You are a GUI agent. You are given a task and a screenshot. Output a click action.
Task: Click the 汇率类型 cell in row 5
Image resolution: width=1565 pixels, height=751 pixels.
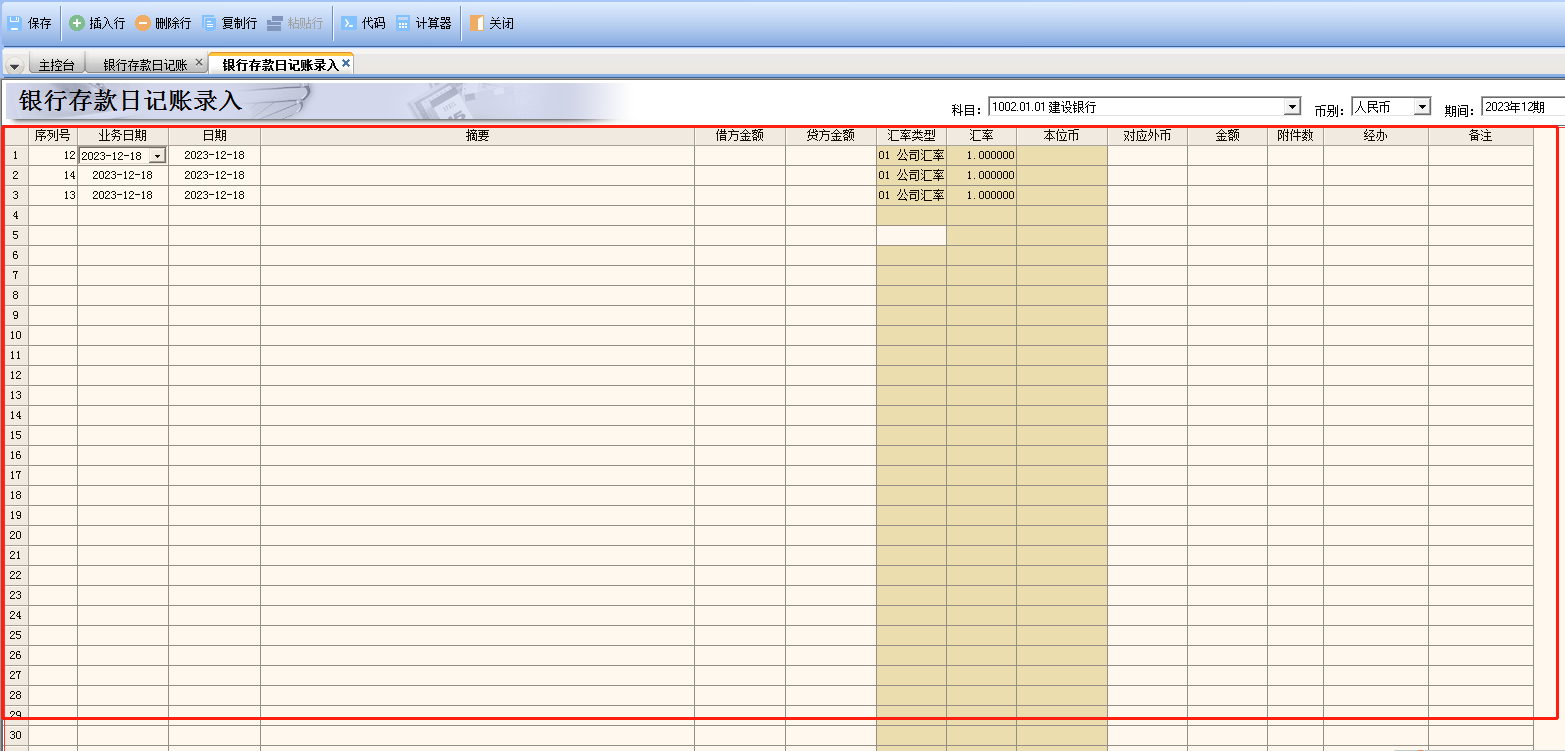click(x=911, y=236)
